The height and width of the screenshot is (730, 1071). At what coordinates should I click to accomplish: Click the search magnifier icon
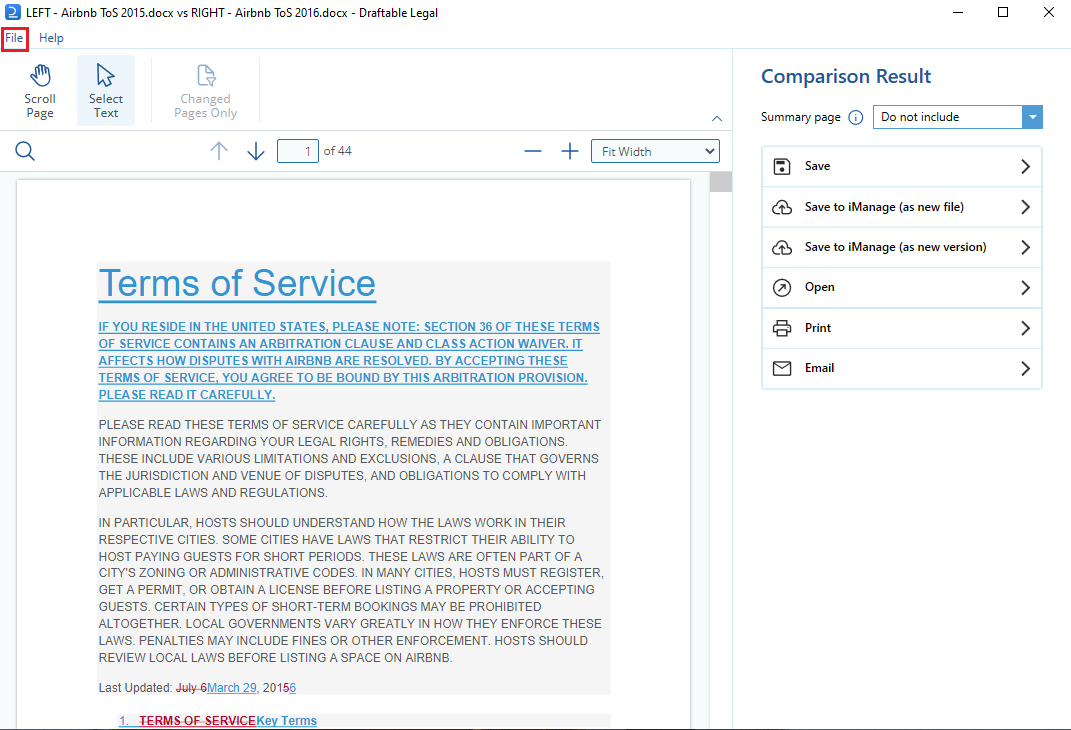pos(25,151)
